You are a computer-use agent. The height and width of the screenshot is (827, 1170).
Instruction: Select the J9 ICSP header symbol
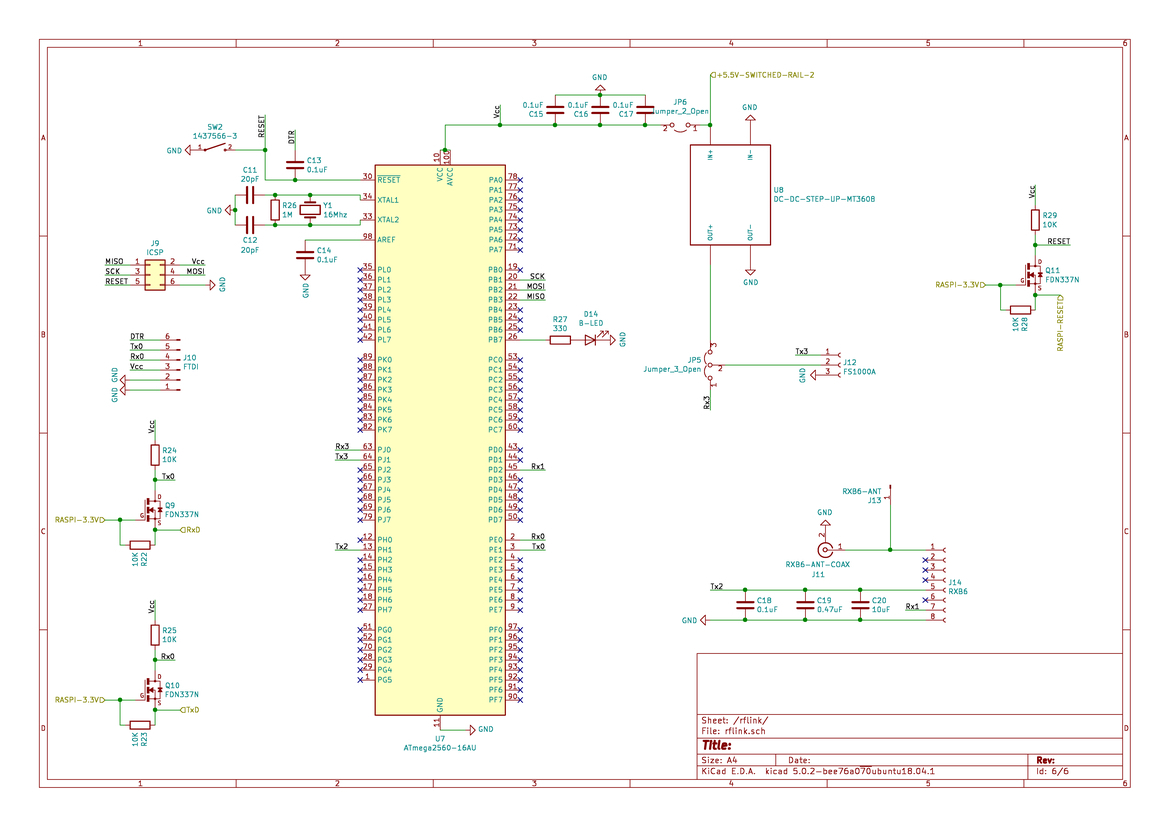point(154,272)
